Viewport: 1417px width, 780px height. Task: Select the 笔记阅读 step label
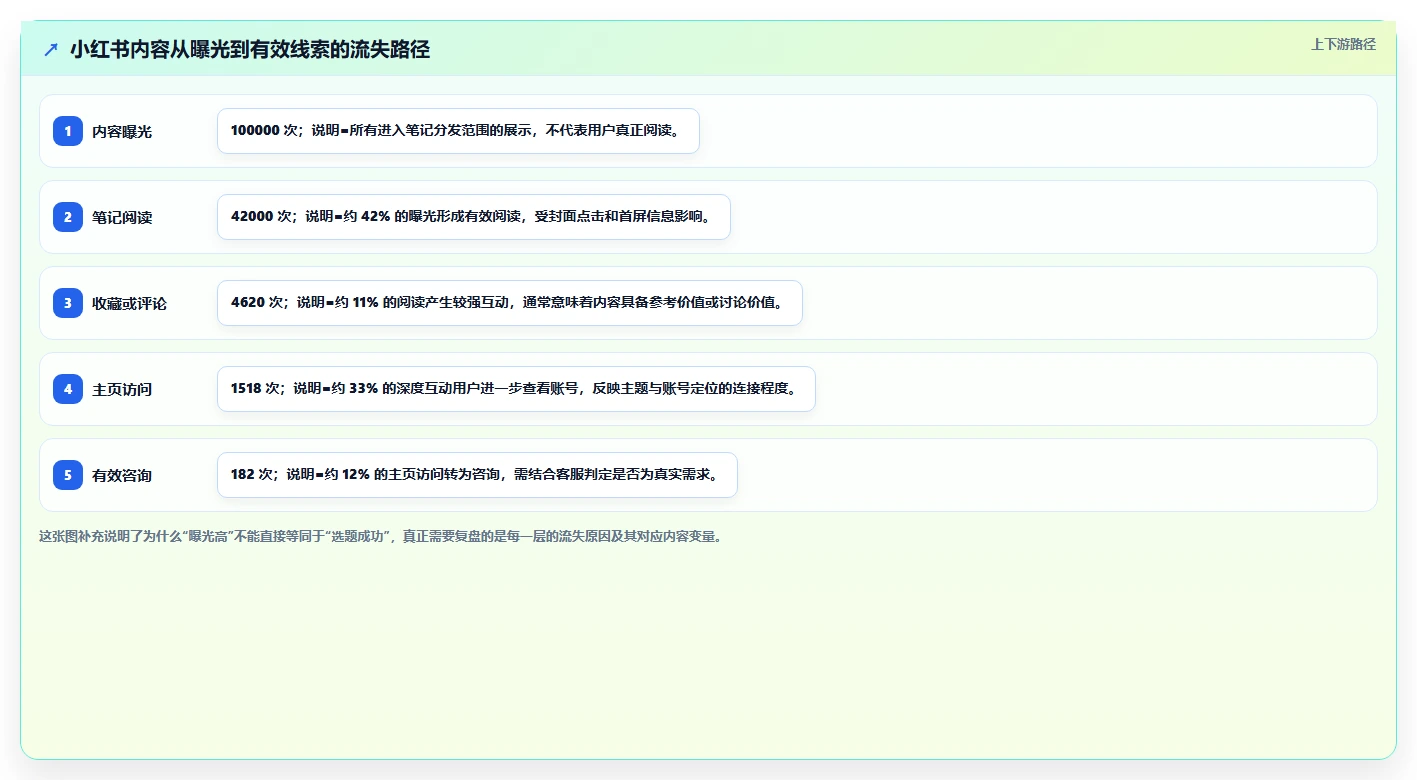click(122, 217)
